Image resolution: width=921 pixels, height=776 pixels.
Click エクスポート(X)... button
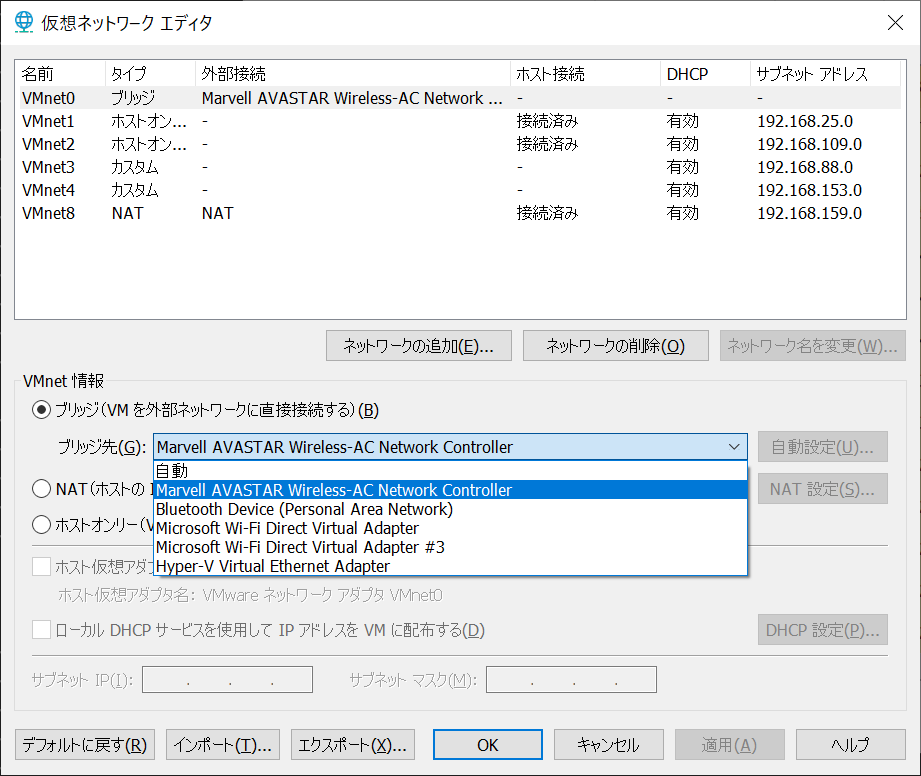click(353, 745)
